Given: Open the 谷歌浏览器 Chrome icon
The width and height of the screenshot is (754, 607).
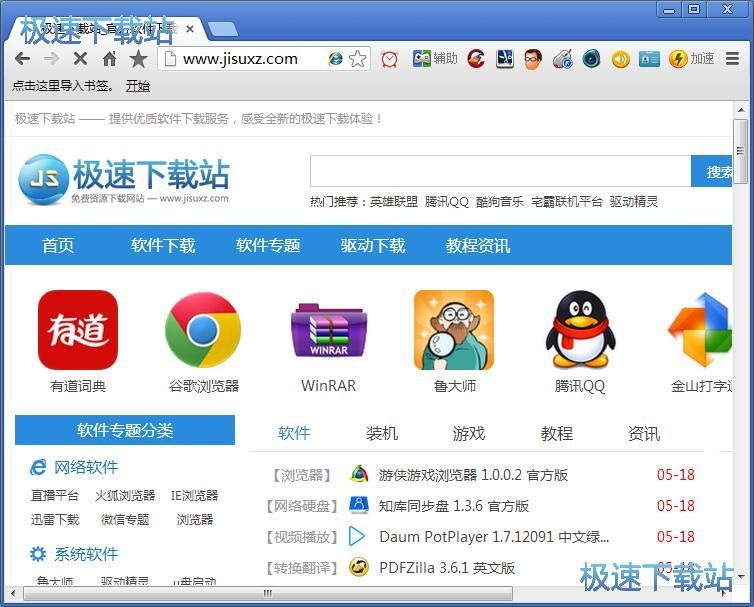Looking at the screenshot, I should pos(203,330).
